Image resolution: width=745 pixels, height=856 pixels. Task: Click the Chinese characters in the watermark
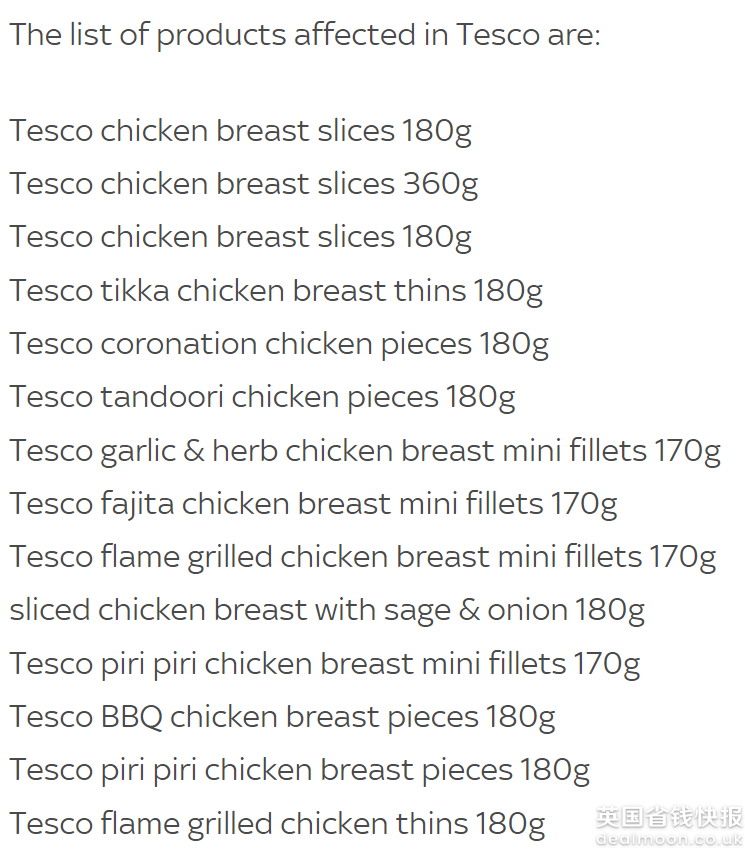pyautogui.click(x=669, y=817)
